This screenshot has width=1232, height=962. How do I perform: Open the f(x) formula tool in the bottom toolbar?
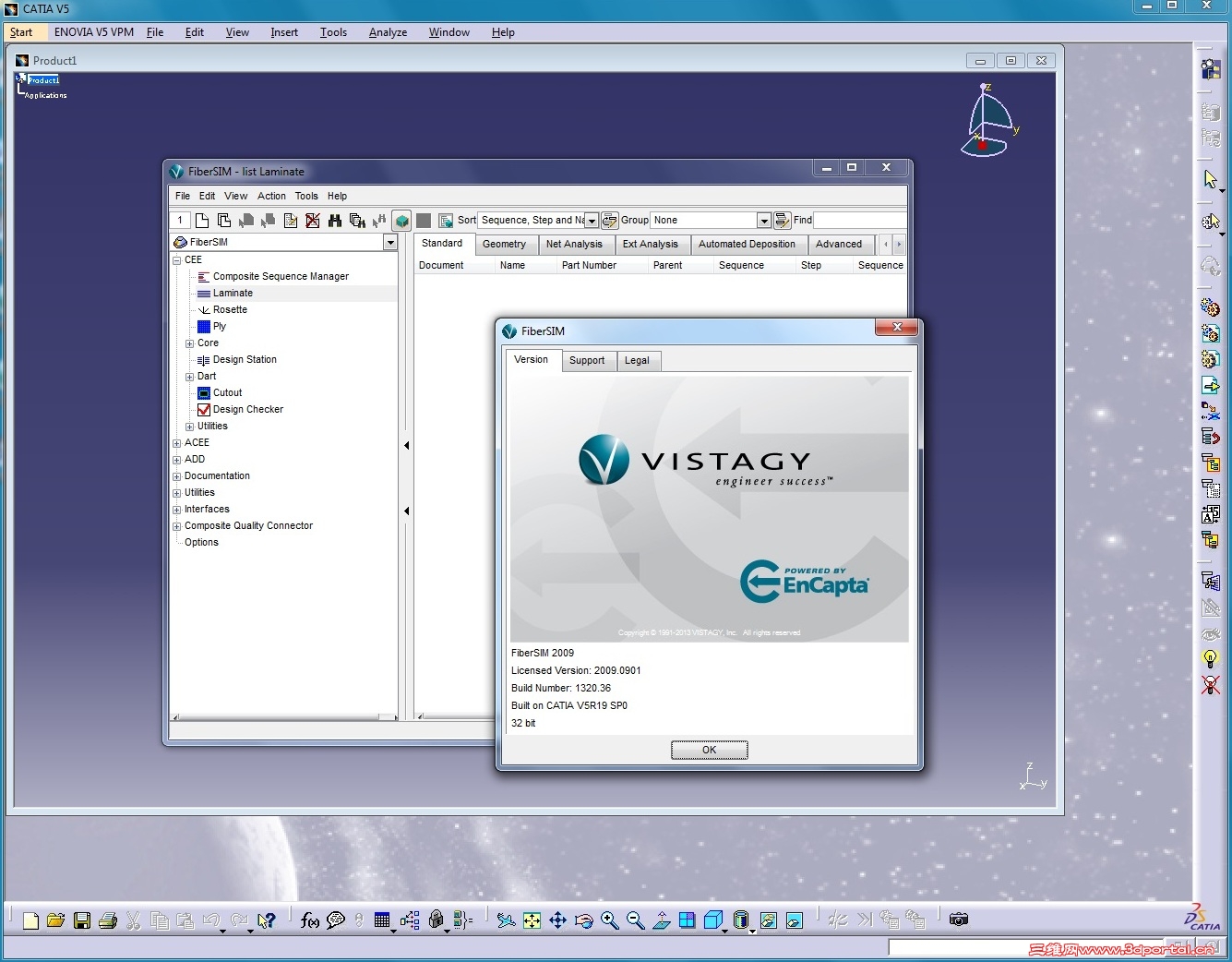click(x=308, y=920)
